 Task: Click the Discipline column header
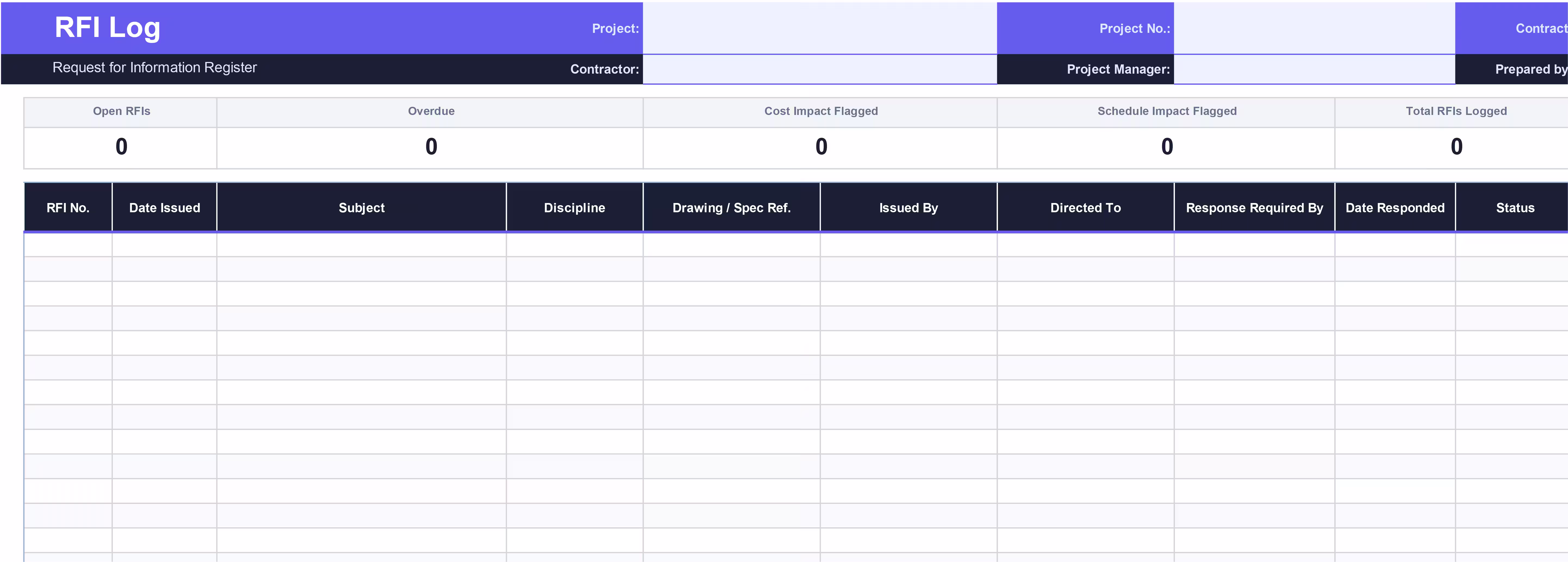click(575, 208)
